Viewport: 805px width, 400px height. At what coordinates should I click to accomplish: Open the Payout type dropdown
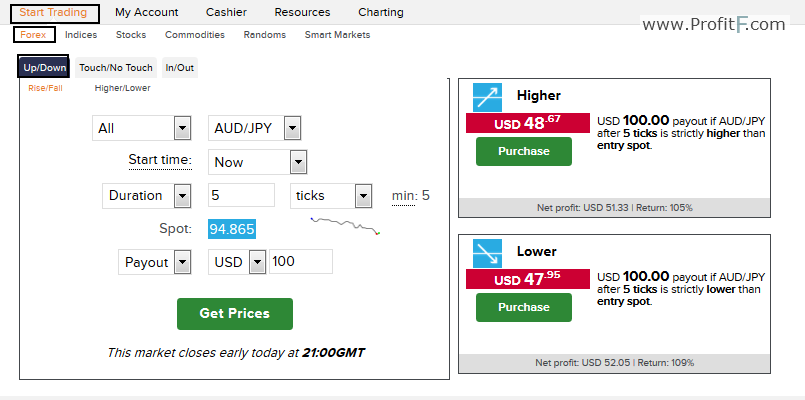tap(155, 262)
